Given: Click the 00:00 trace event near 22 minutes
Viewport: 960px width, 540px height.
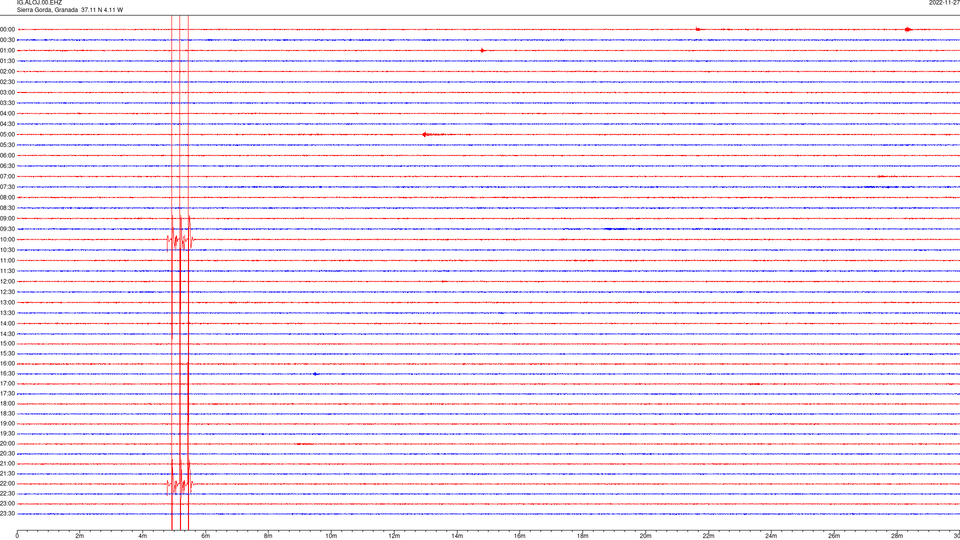Looking at the screenshot, I should click(x=698, y=29).
